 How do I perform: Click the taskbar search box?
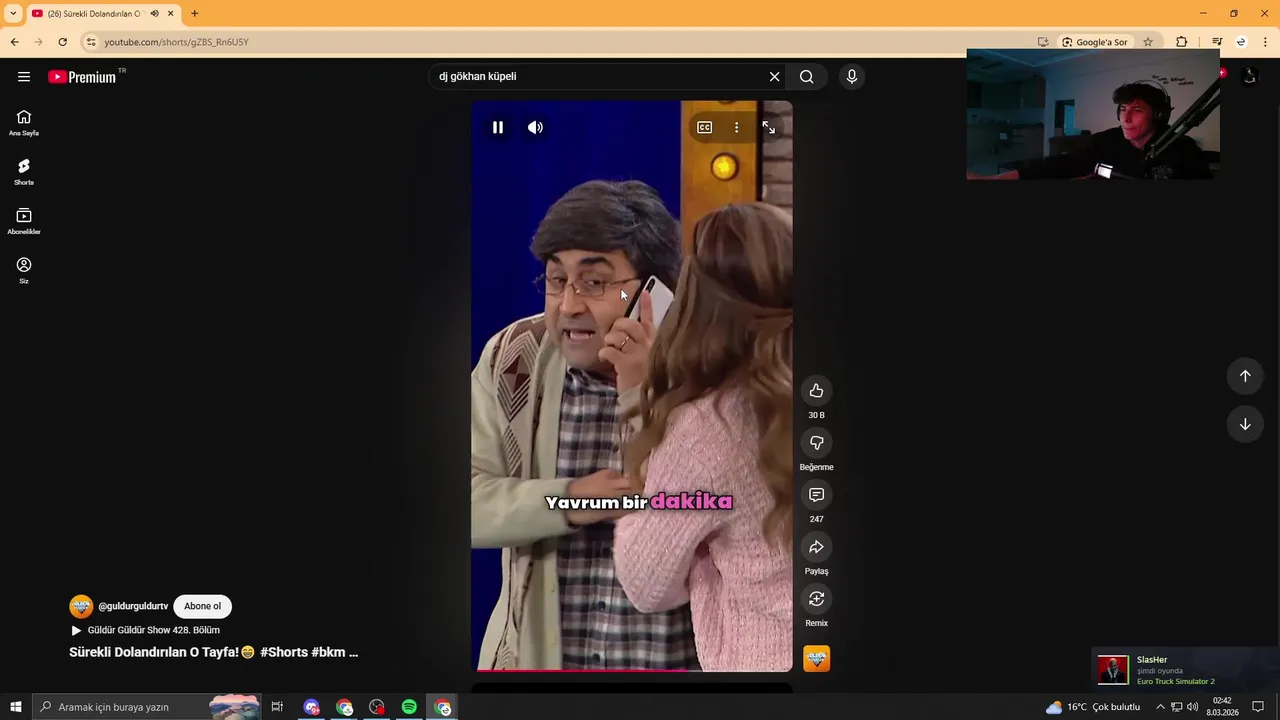coord(148,707)
